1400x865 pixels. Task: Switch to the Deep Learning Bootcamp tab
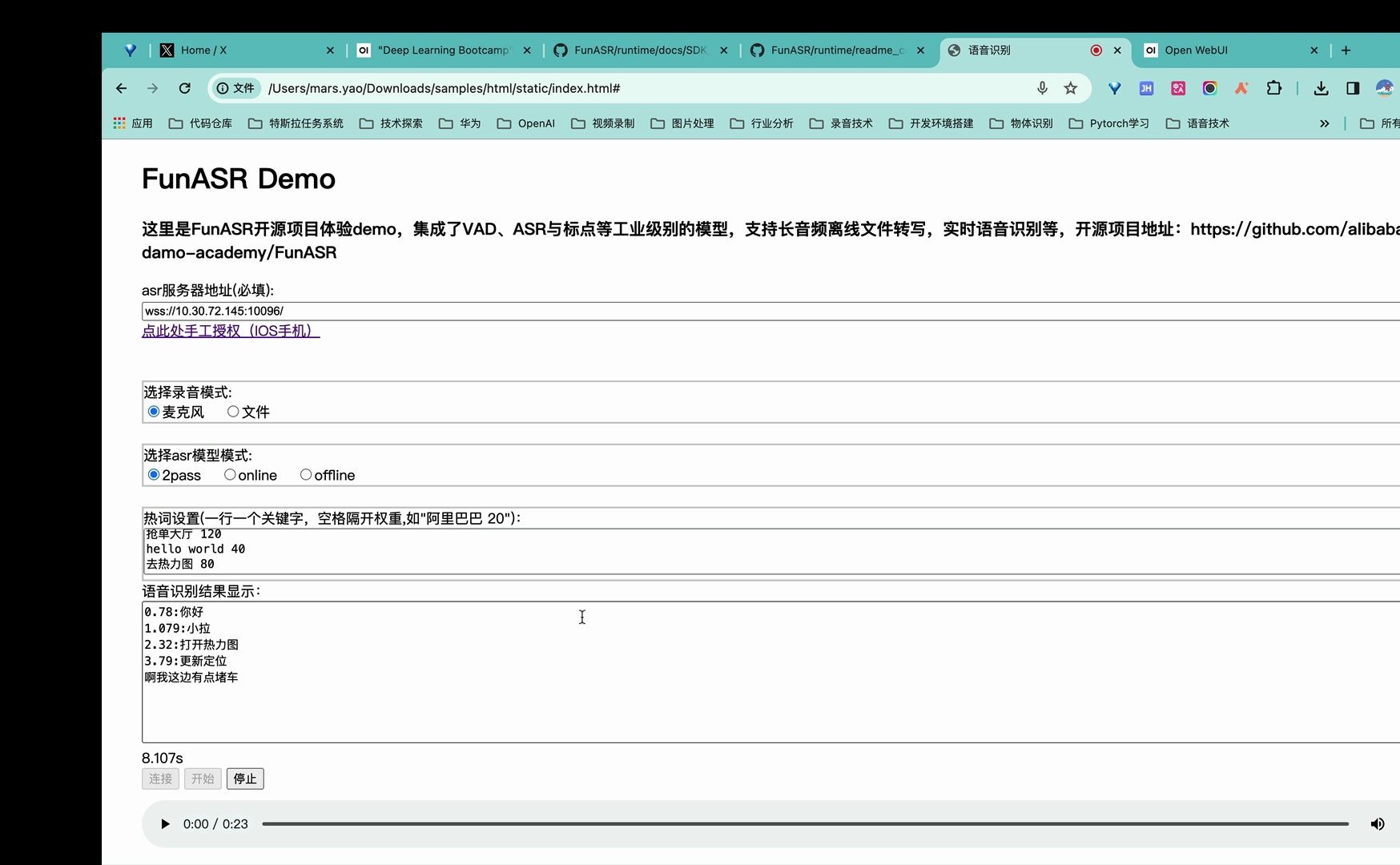[x=443, y=50]
